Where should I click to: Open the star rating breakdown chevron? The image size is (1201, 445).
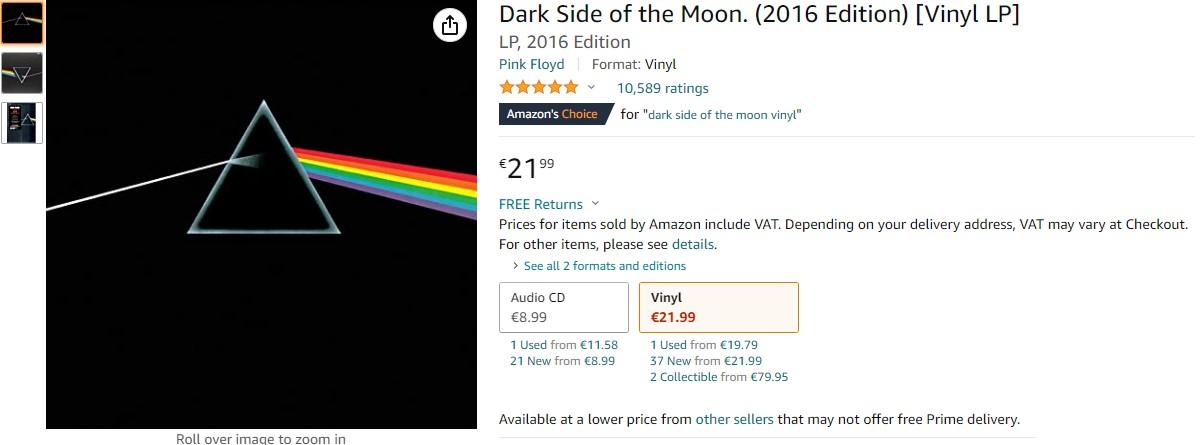[591, 88]
